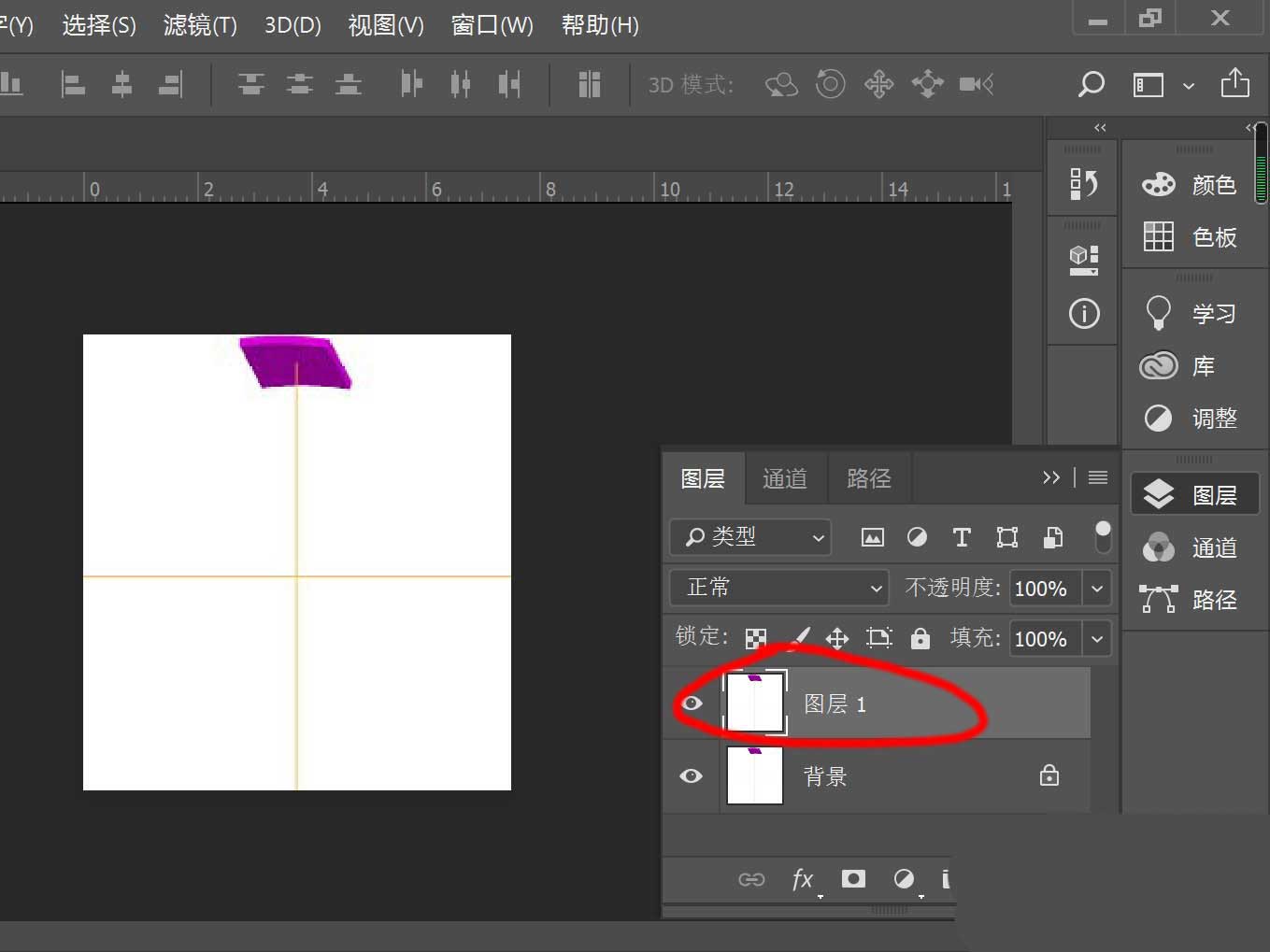Turn layer filtering switch on or off
Screen dimensions: 1270x952
[x=1103, y=537]
